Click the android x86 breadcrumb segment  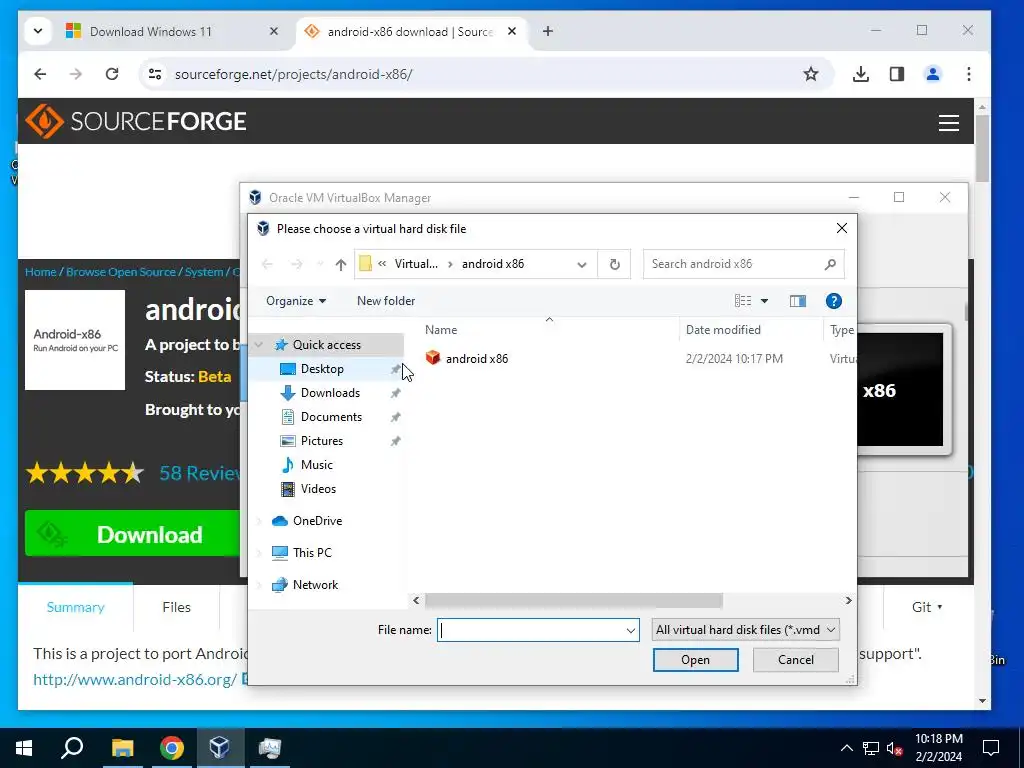[x=493, y=264]
